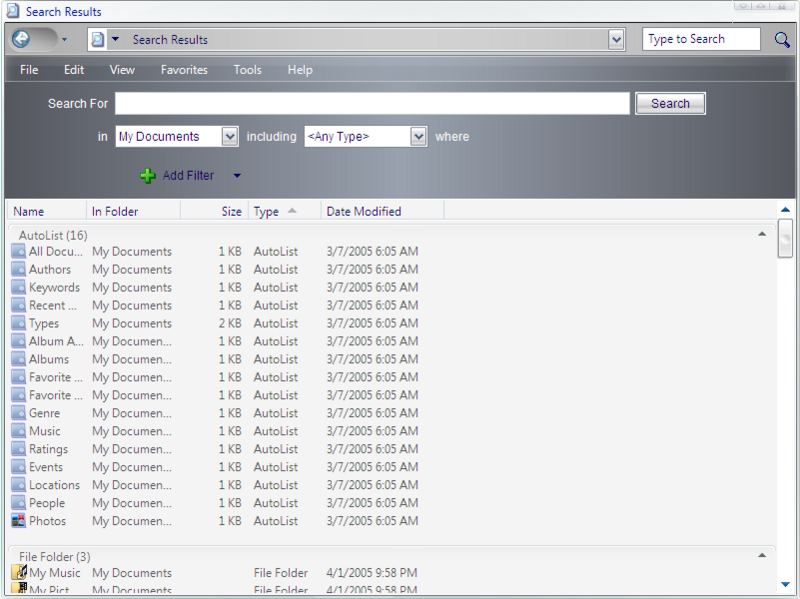
Task: Open the Any Type file type dropdown
Action: (x=418, y=137)
